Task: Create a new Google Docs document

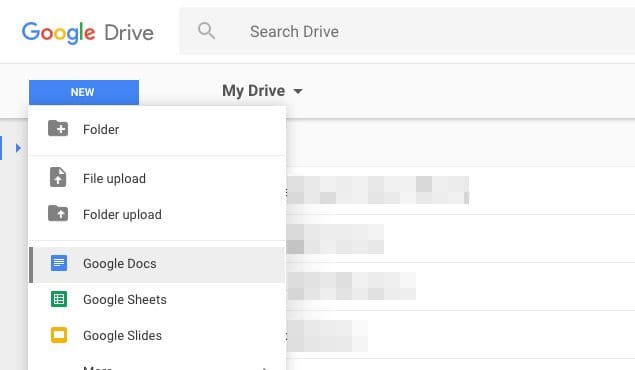Action: tap(157, 264)
